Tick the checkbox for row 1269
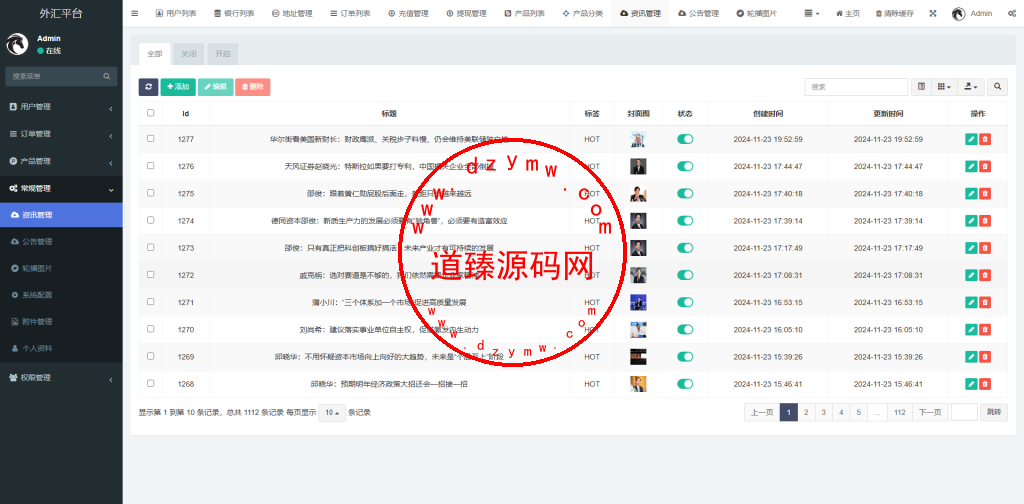1024x504 pixels. coord(151,356)
